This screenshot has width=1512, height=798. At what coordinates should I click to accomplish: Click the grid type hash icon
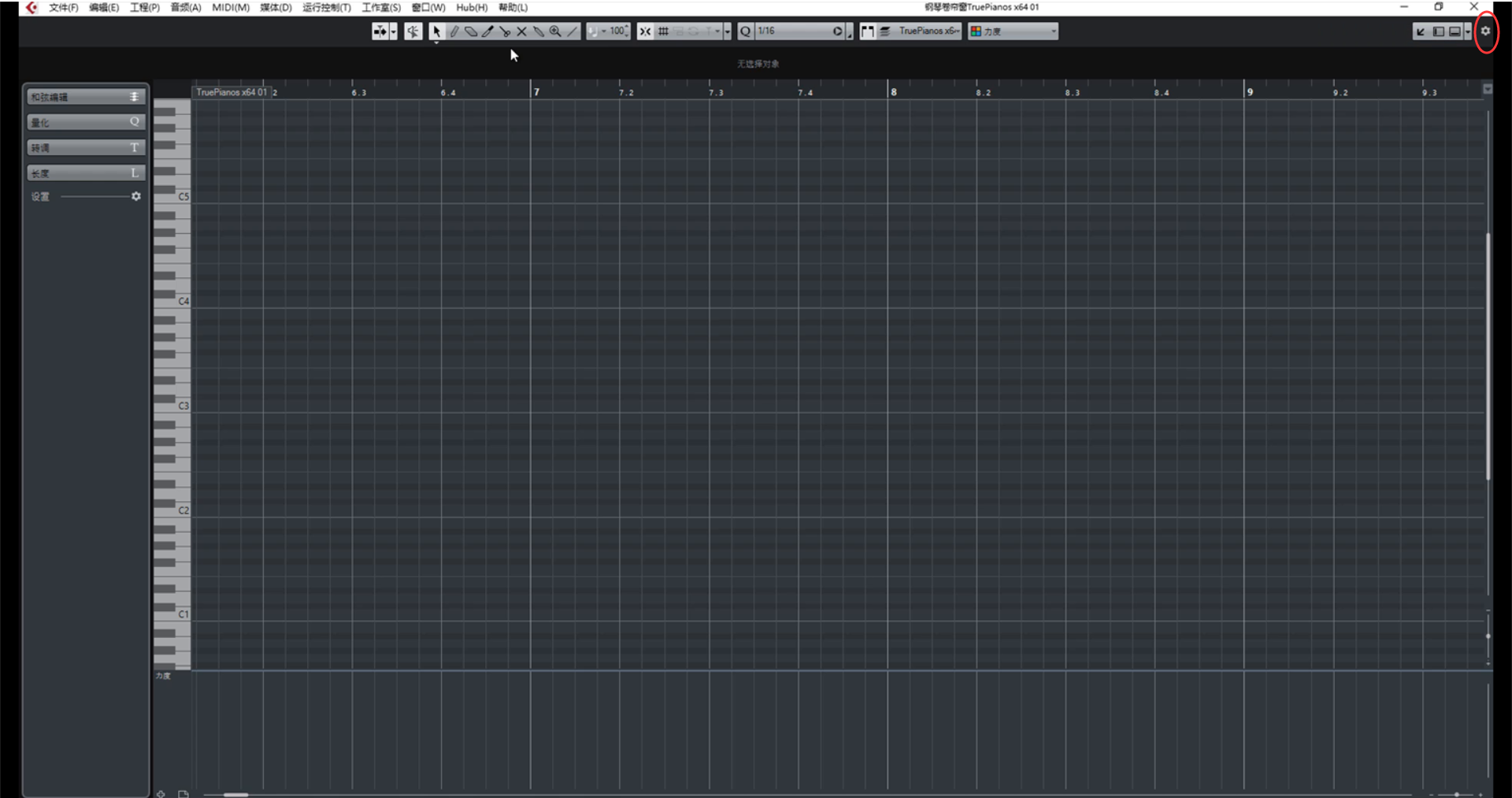pyautogui.click(x=663, y=32)
